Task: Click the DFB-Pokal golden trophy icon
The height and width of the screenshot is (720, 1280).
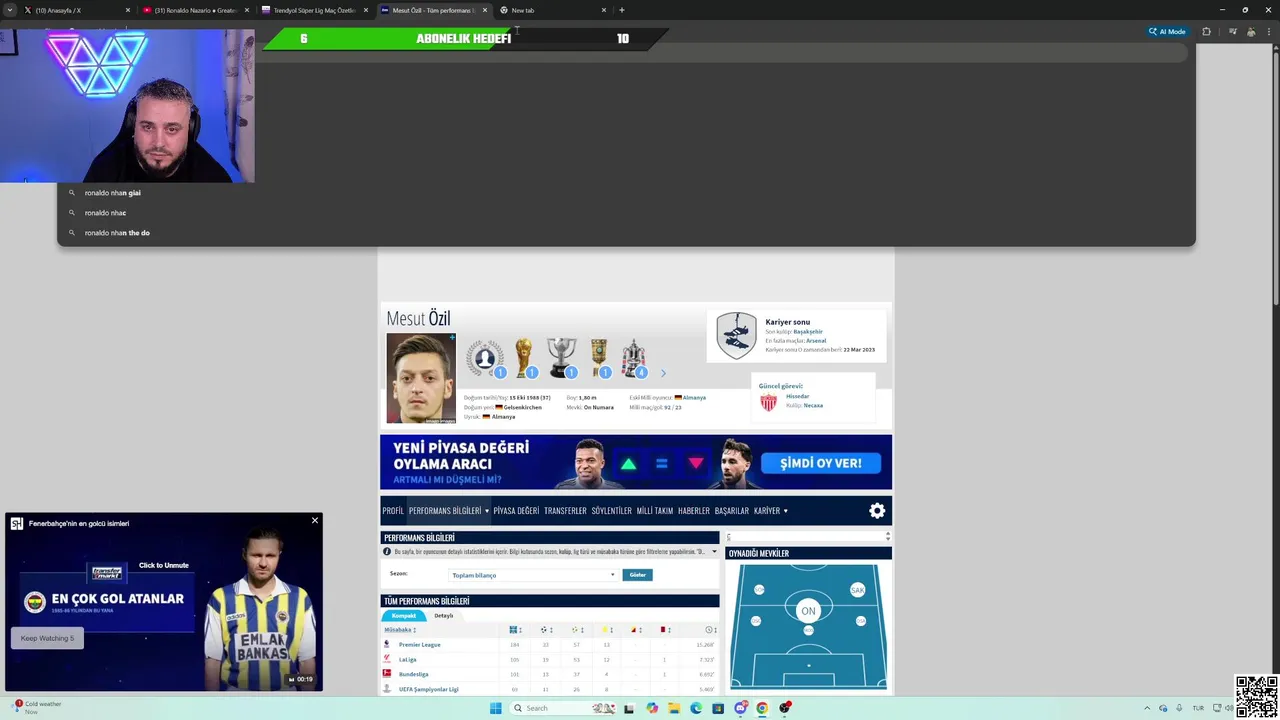Action: [598, 356]
